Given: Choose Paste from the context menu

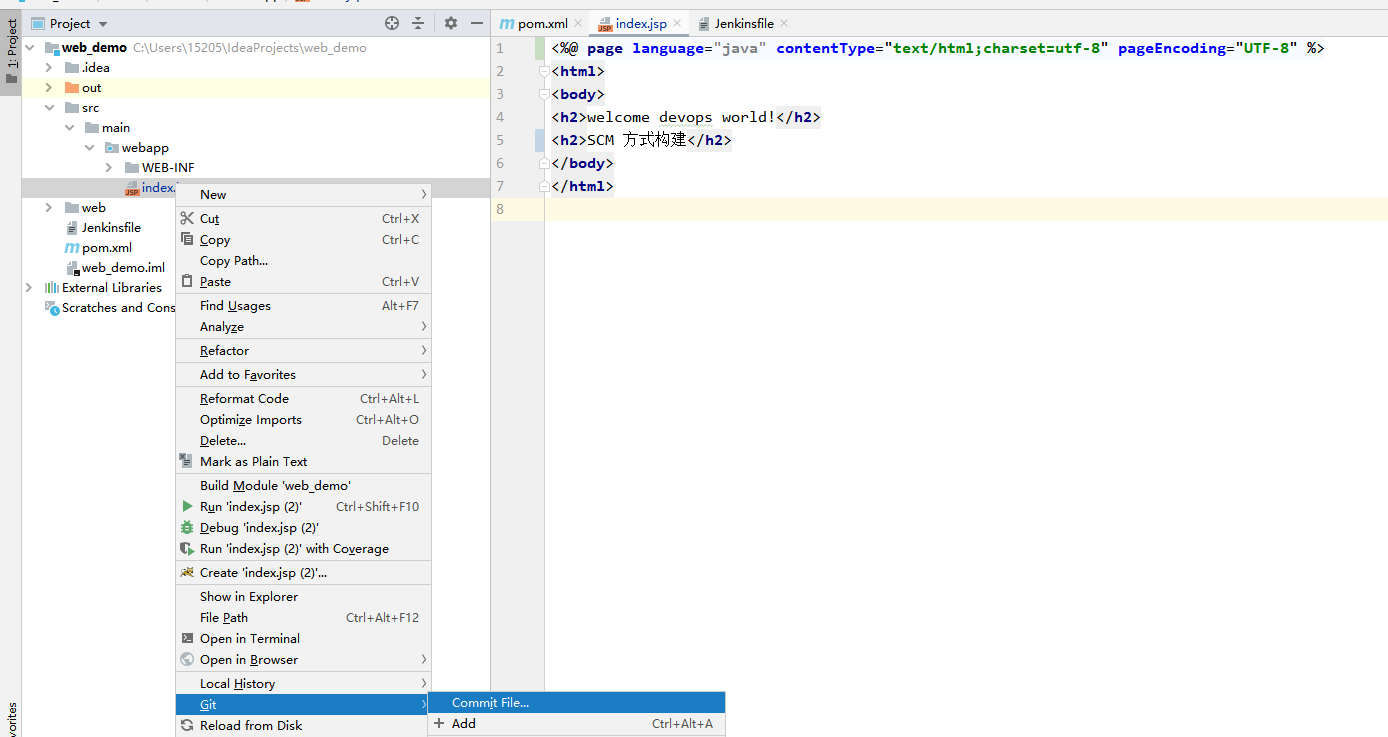Looking at the screenshot, I should tap(303, 281).
